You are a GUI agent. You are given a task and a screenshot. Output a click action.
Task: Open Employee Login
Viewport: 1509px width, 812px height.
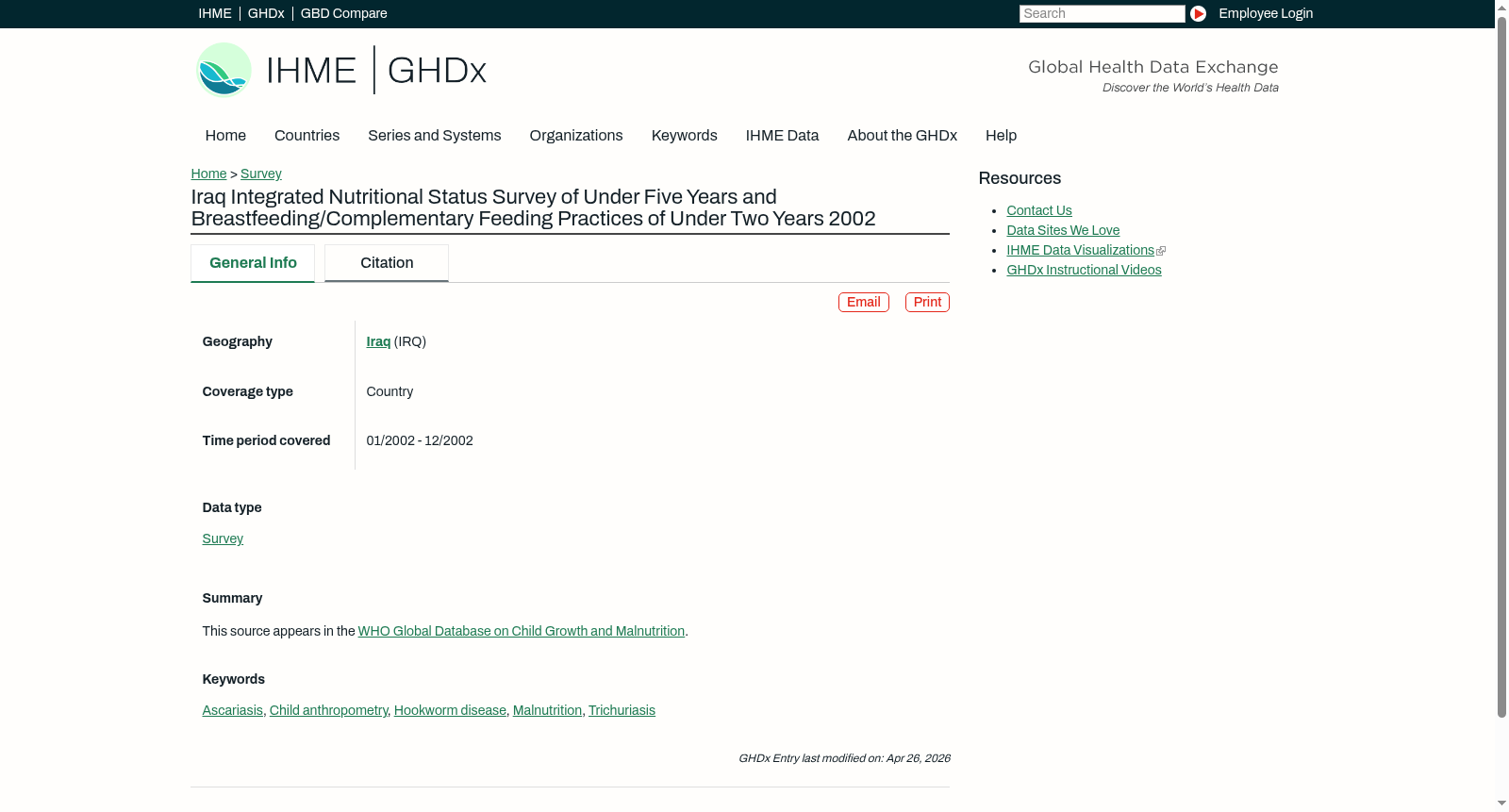coord(1266,13)
